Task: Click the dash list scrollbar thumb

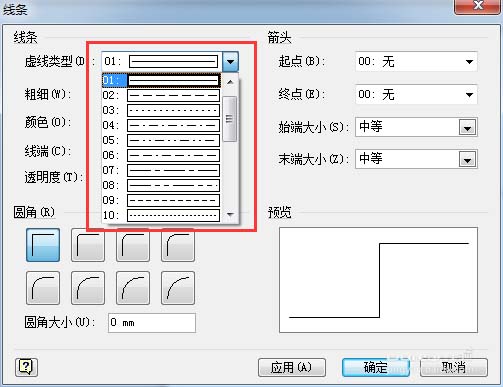Action: 229,119
